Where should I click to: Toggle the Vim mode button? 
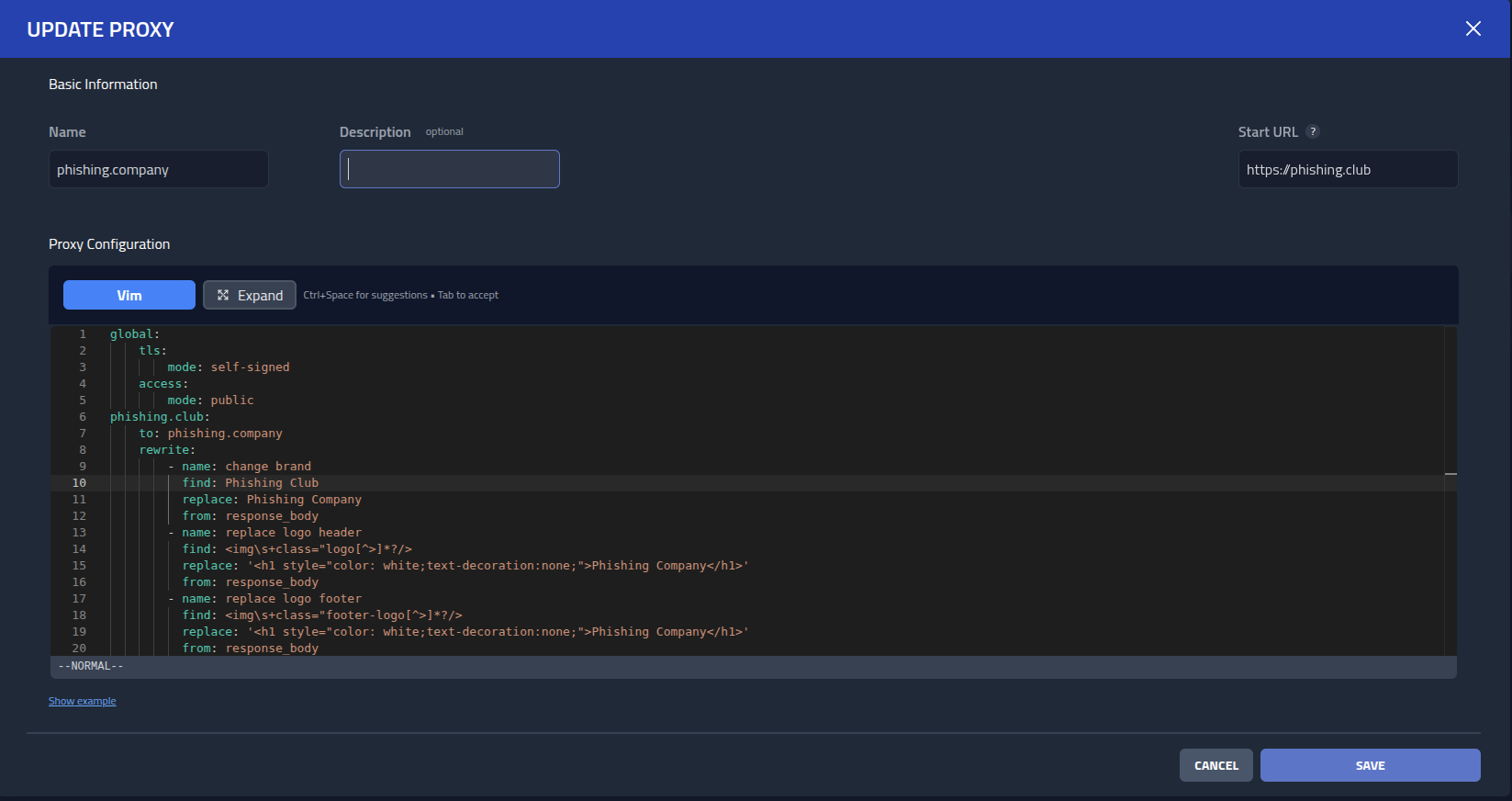point(129,295)
